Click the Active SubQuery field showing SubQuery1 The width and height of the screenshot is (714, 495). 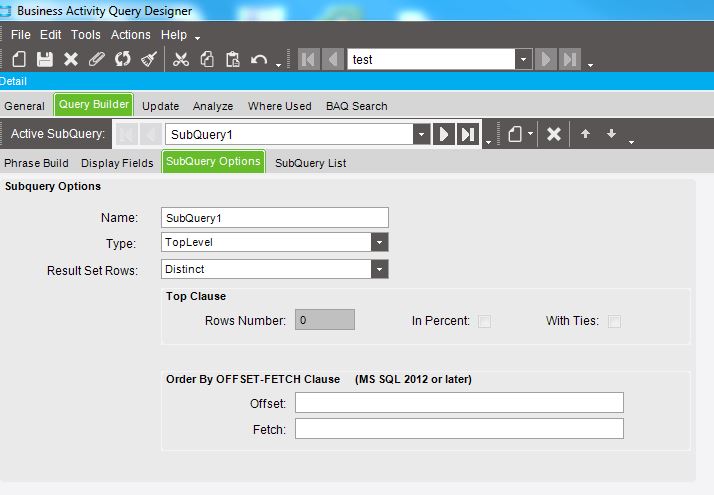click(x=289, y=134)
